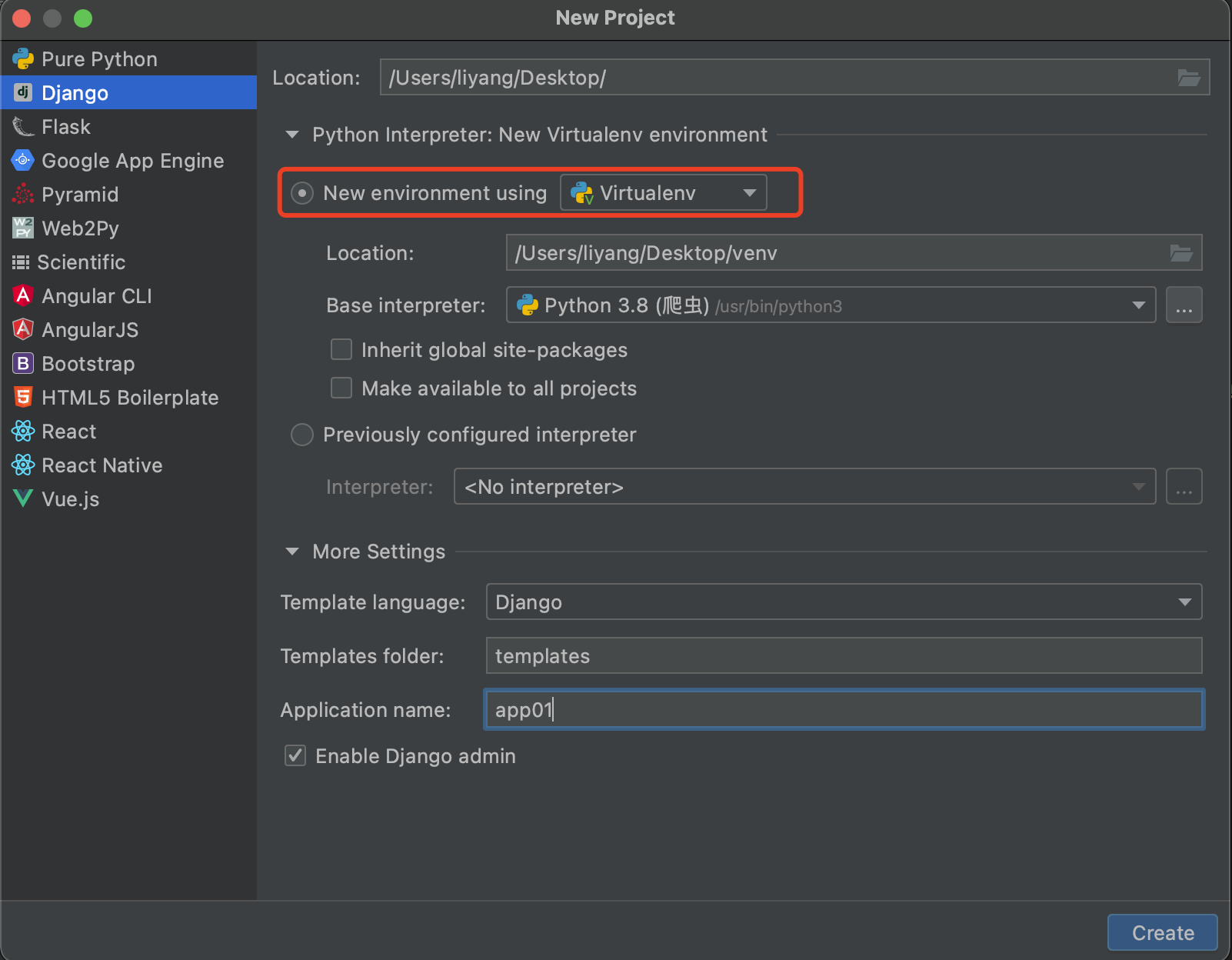Click the Application name field
Viewport: 1232px width, 960px height.
844,709
